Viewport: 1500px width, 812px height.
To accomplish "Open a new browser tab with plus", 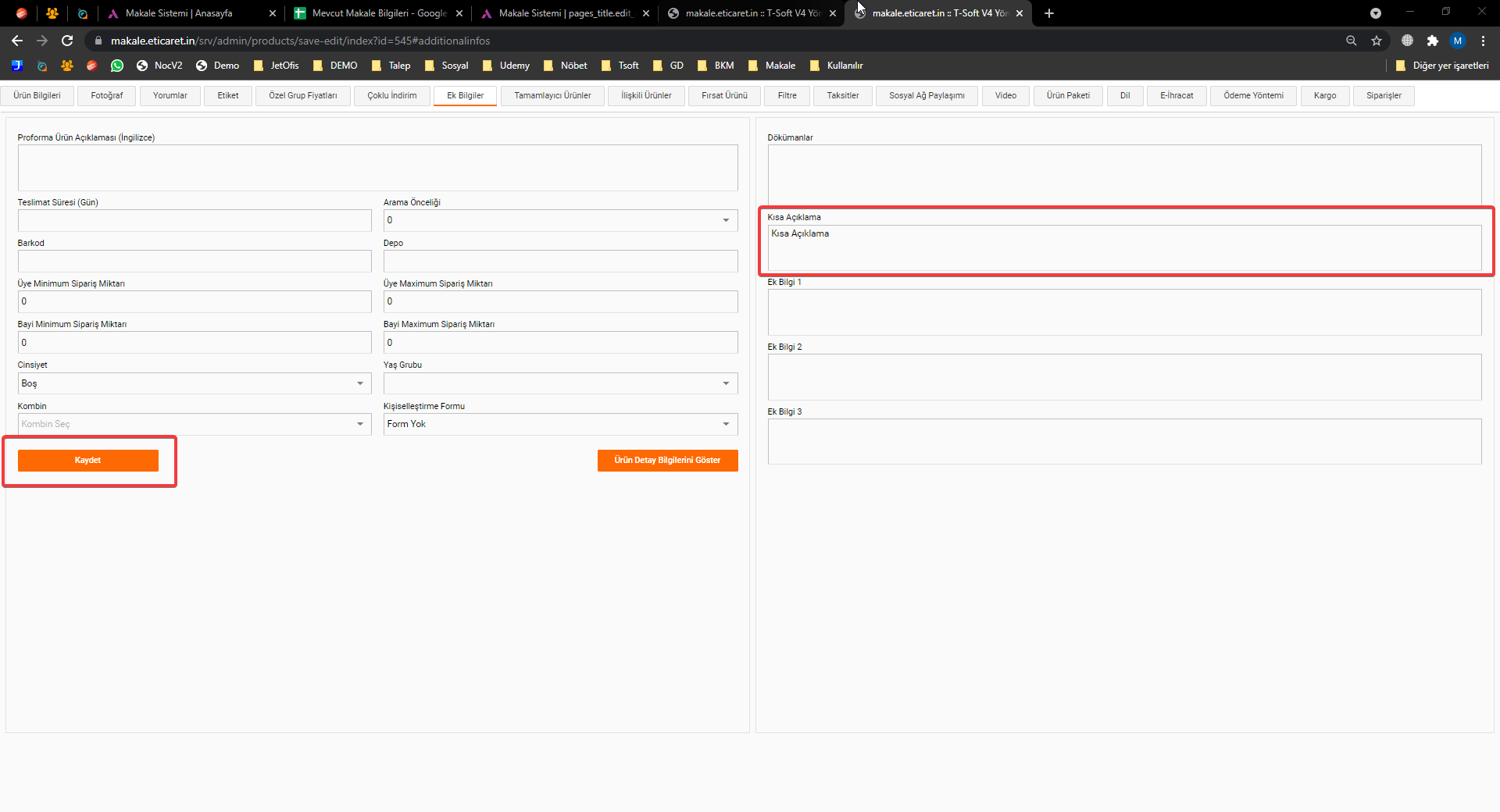I will pyautogui.click(x=1049, y=13).
